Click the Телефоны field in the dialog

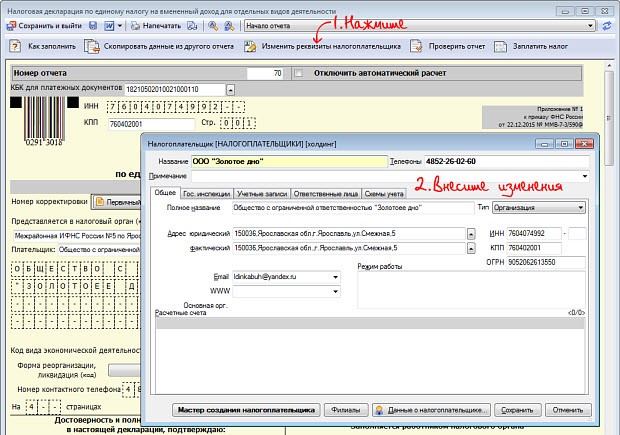coord(507,161)
